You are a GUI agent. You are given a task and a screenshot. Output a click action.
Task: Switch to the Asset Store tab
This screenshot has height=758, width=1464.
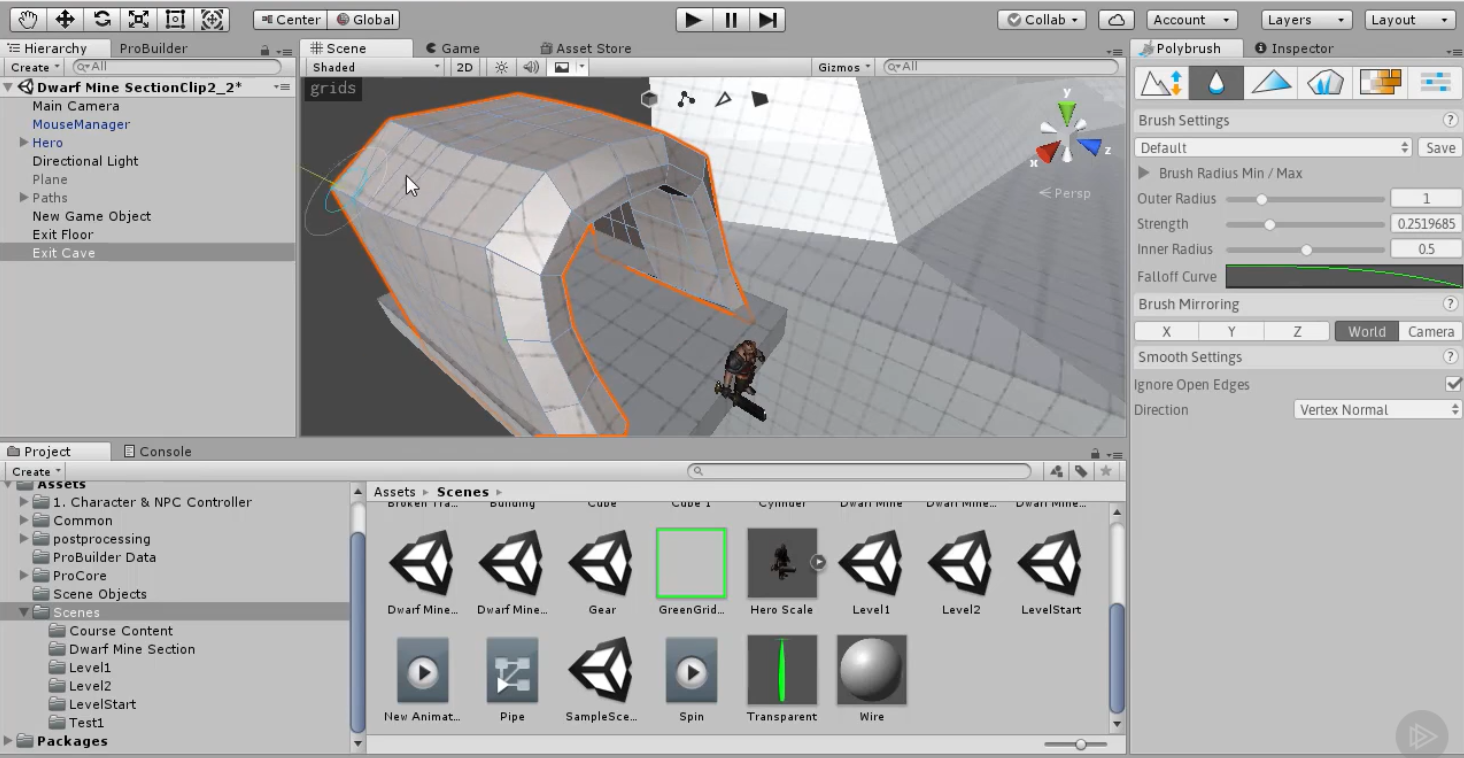[584, 48]
